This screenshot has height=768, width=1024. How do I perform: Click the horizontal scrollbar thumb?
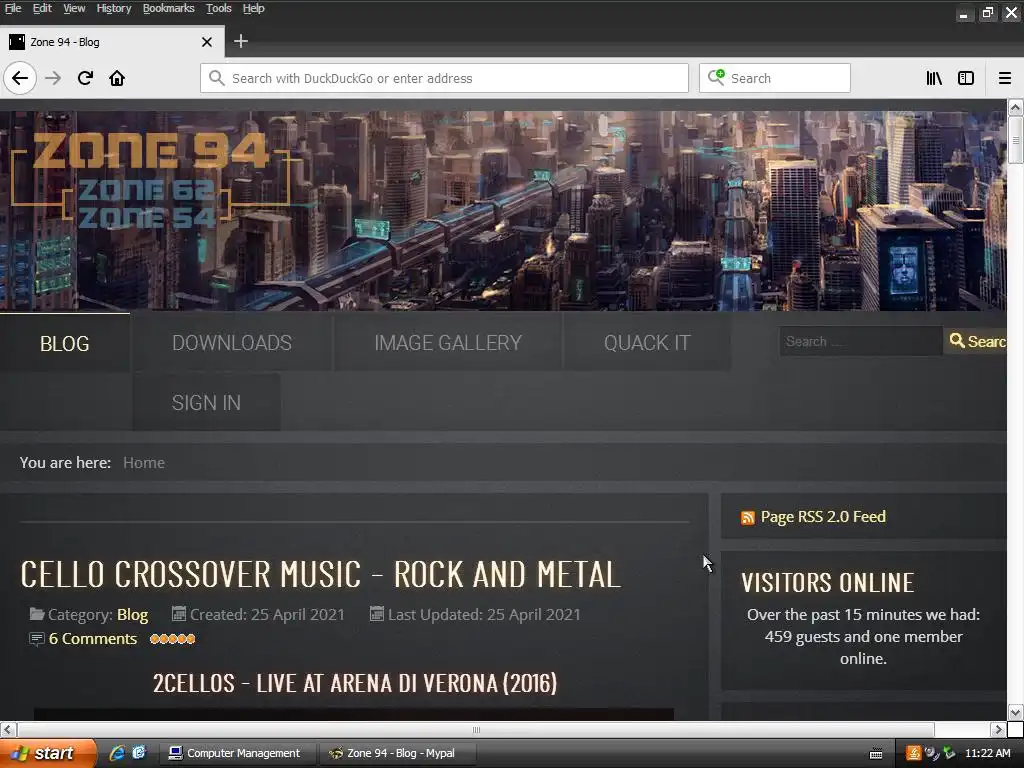(476, 729)
